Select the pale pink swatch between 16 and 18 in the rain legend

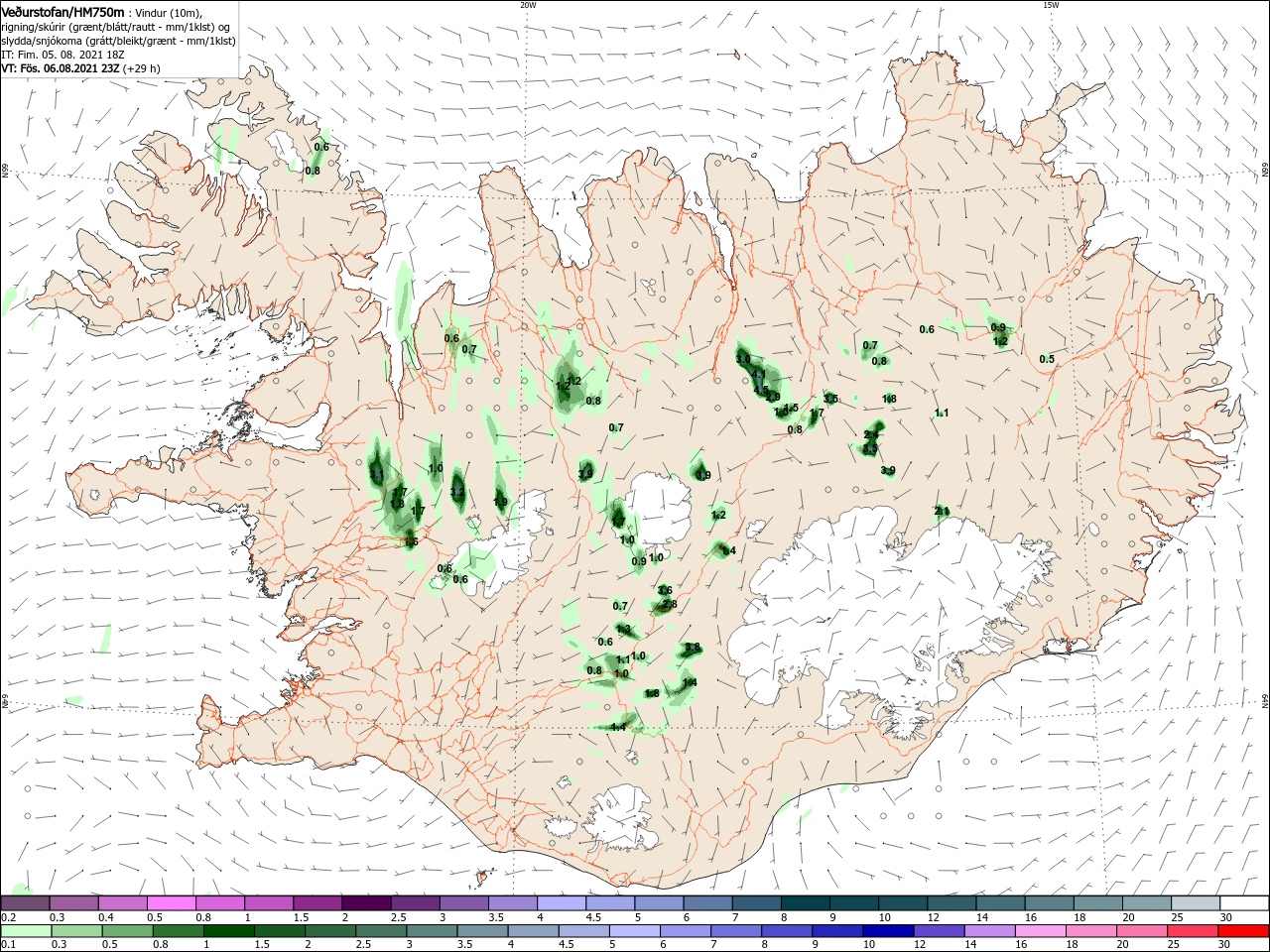(x=1040, y=931)
